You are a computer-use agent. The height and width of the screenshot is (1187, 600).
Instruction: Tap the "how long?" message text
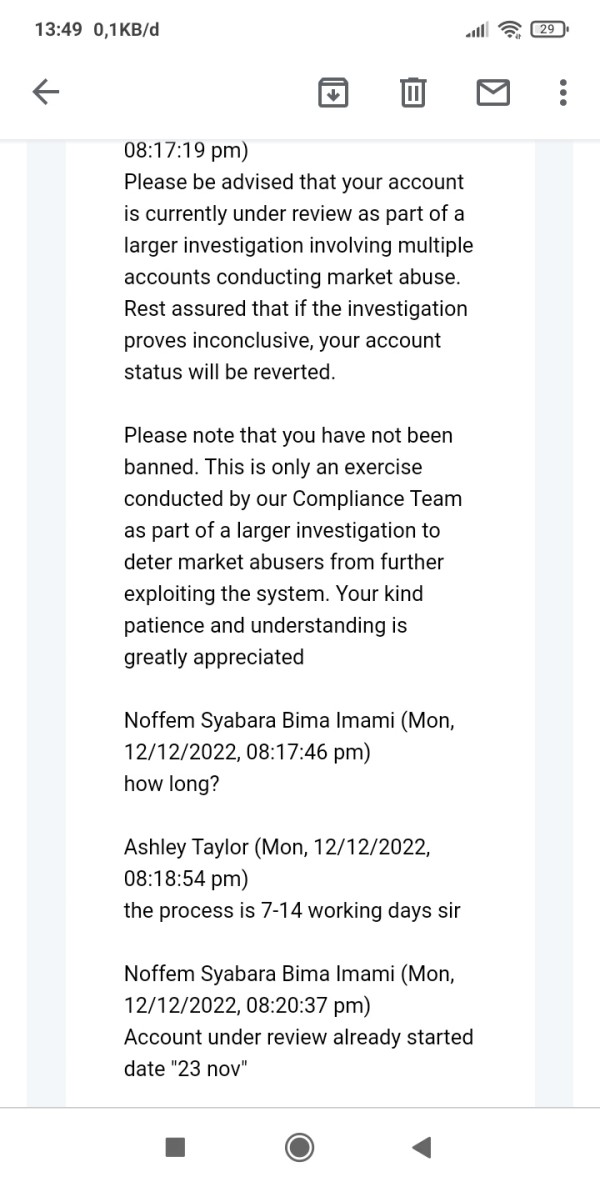171,784
